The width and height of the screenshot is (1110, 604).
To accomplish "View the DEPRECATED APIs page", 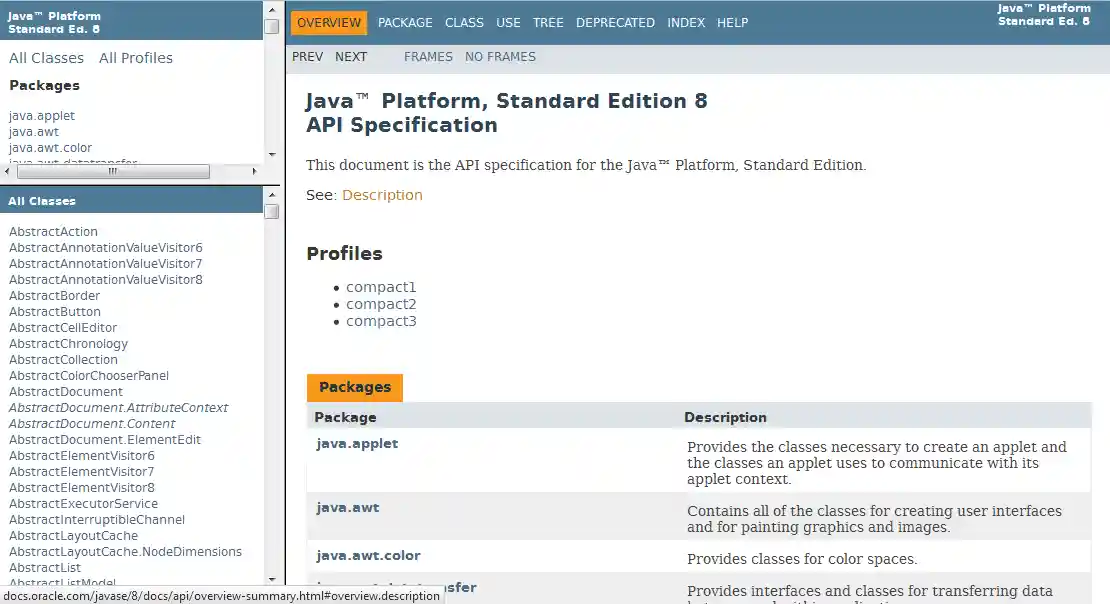I will pos(615,22).
